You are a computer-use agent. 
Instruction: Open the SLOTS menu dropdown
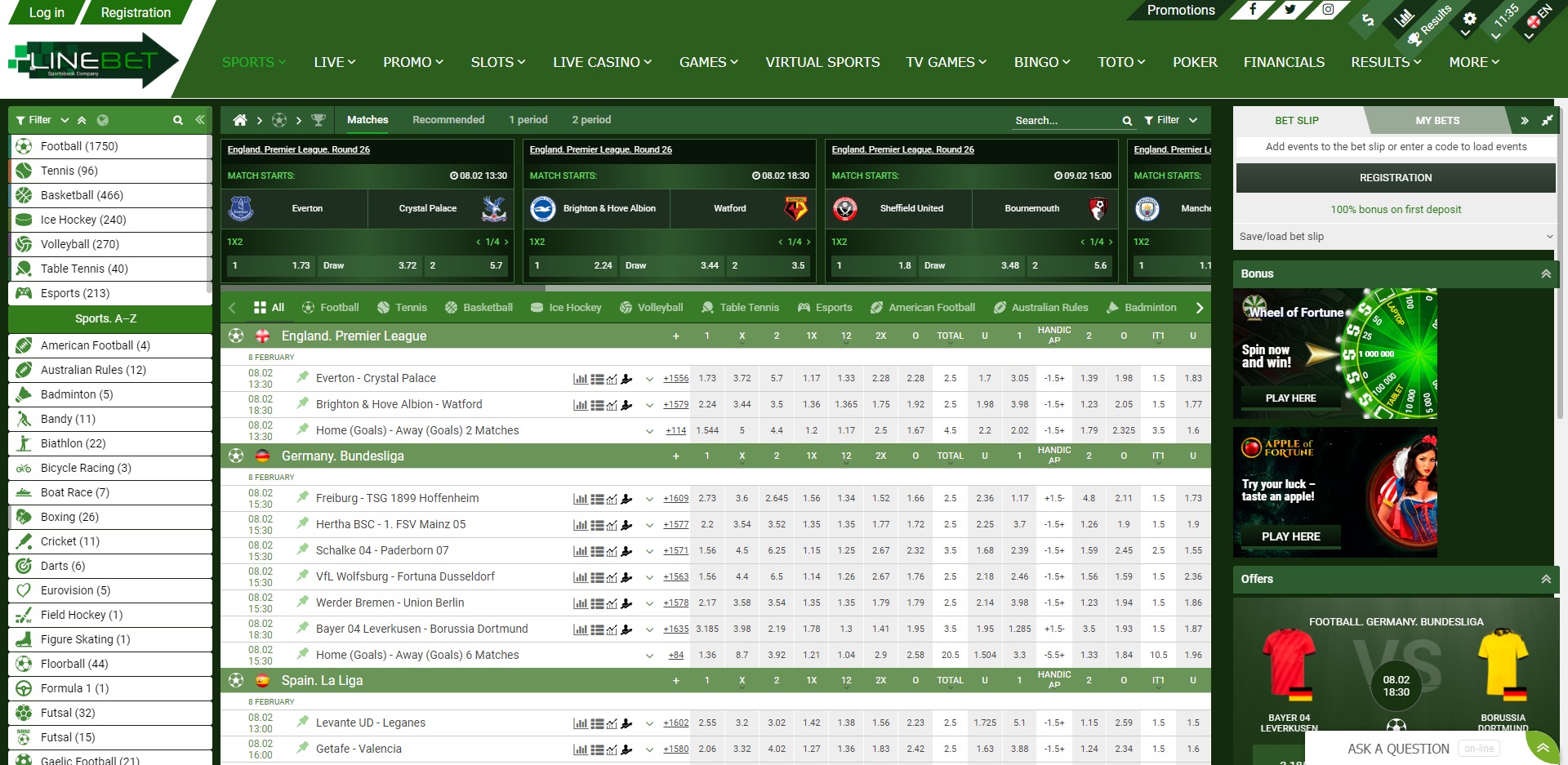[x=497, y=62]
